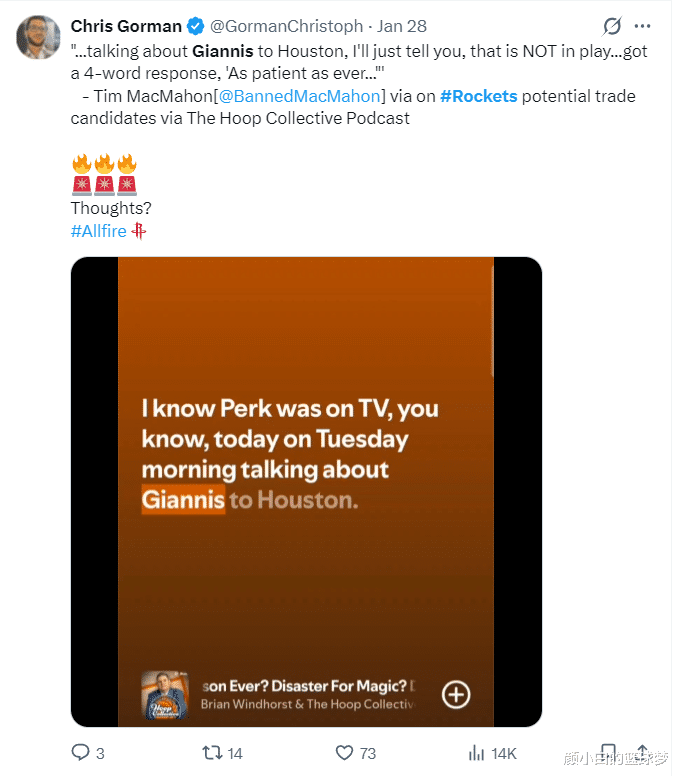
Task: Bookmark this tweet
Action: point(608,752)
